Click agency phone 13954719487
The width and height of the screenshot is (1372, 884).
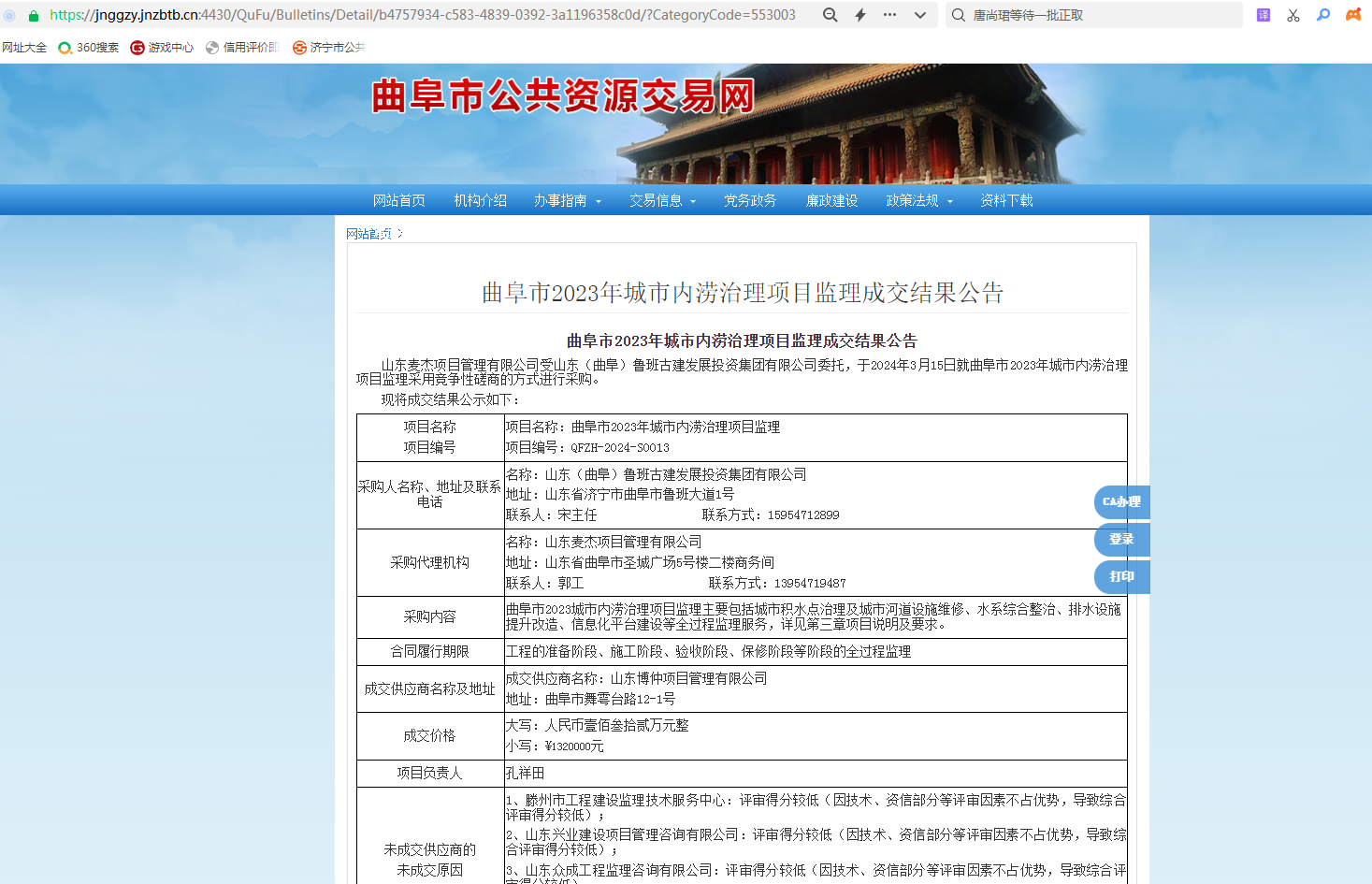click(x=810, y=584)
